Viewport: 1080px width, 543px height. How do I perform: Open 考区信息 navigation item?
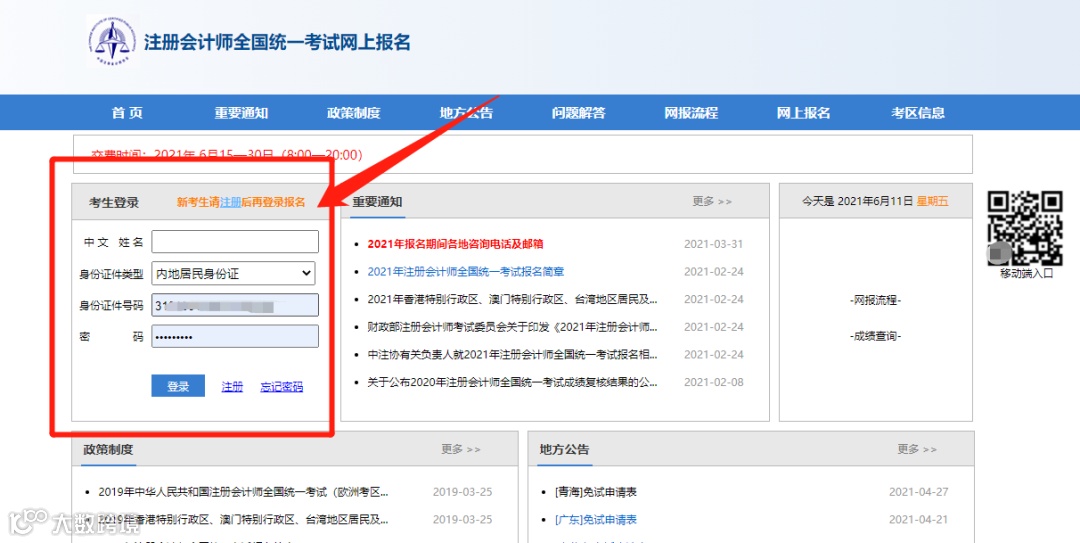pos(918,113)
